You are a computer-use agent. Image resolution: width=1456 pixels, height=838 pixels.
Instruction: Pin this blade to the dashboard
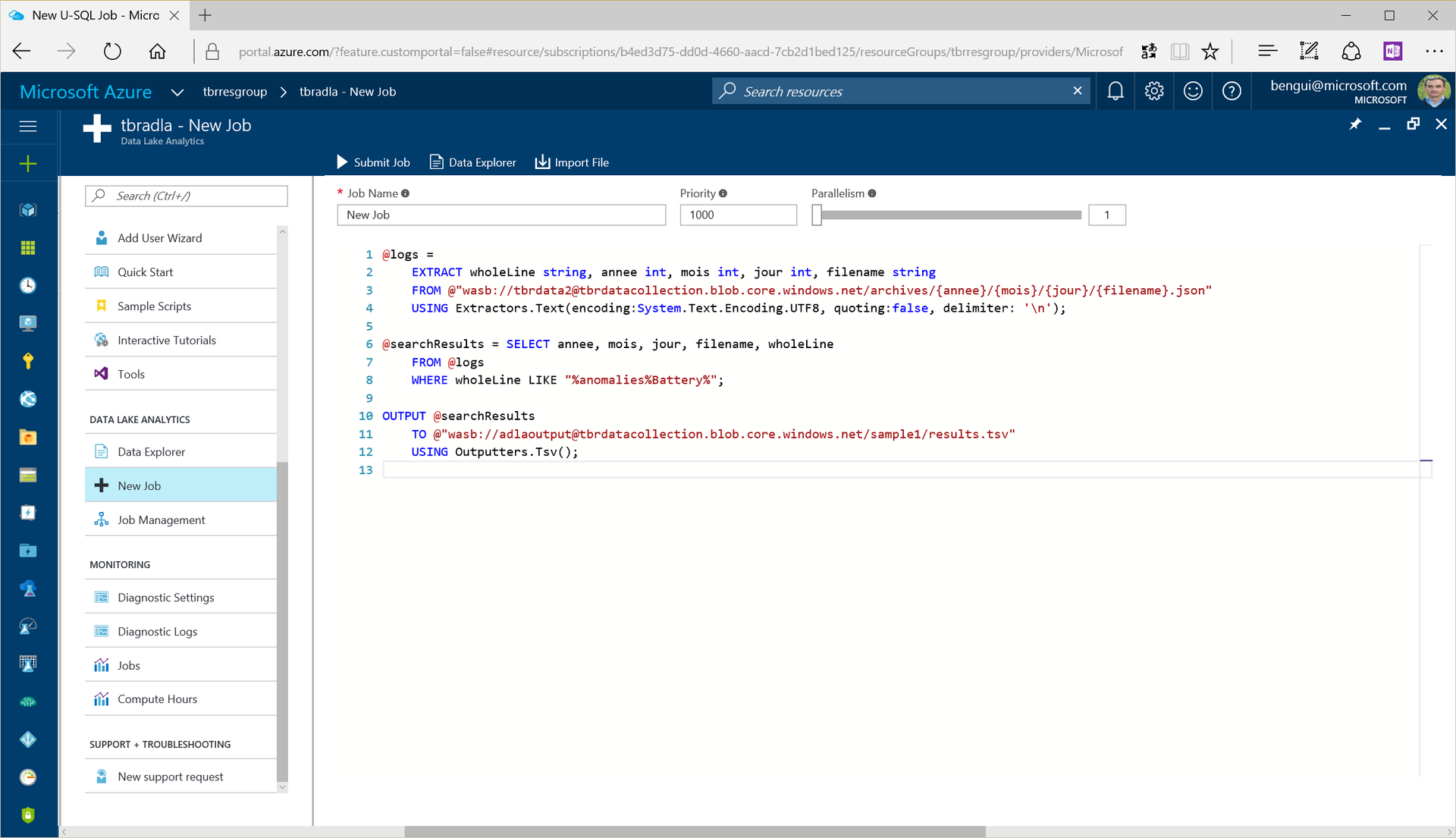pos(1355,124)
